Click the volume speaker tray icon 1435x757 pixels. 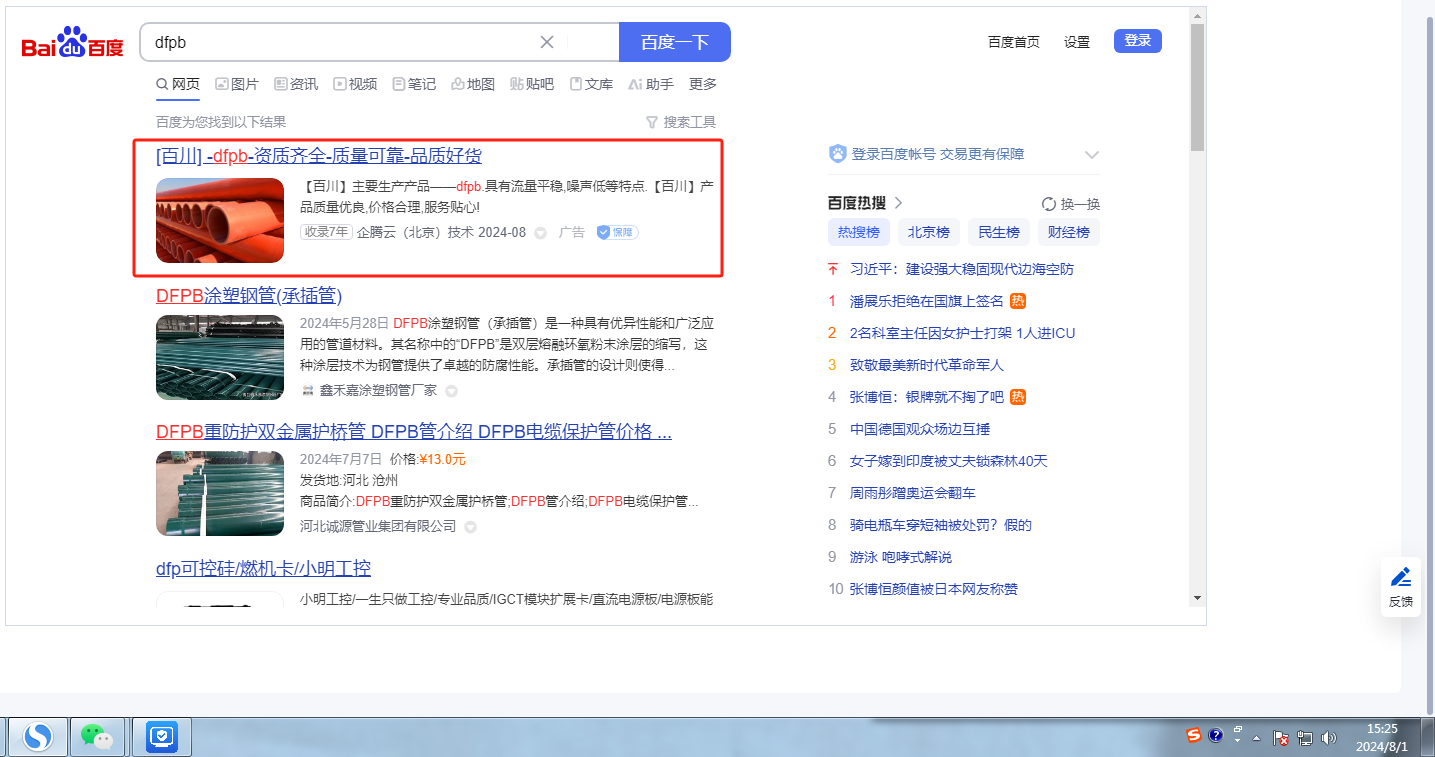coord(1329,738)
